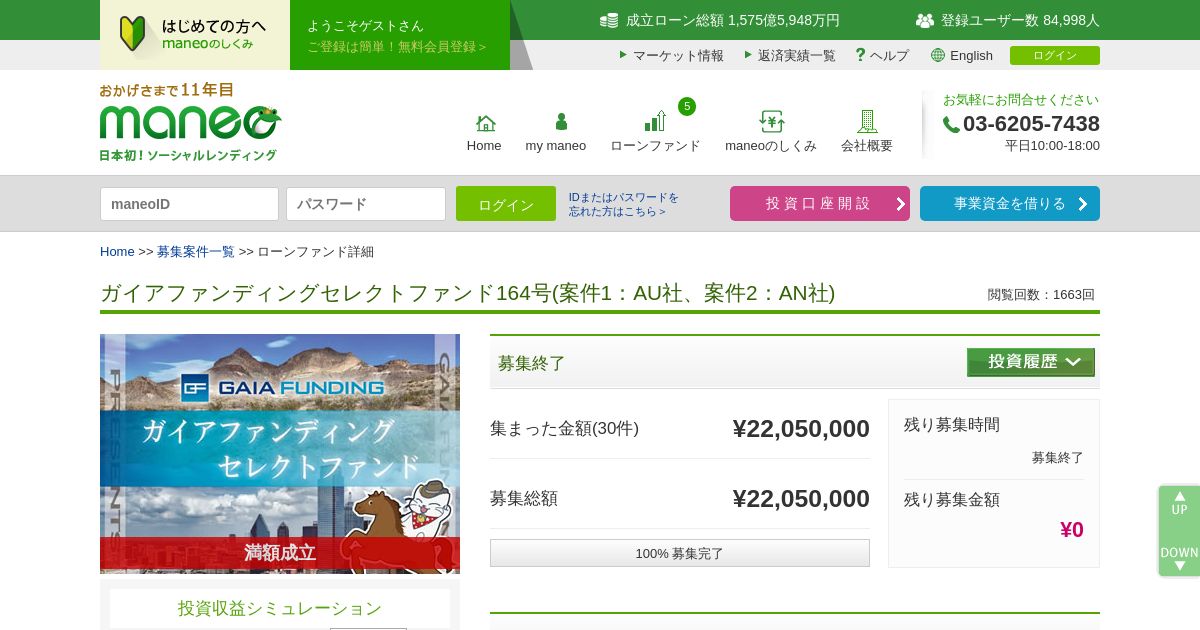Open the はじめての方へ beginner guide banner

pyautogui.click(x=195, y=35)
